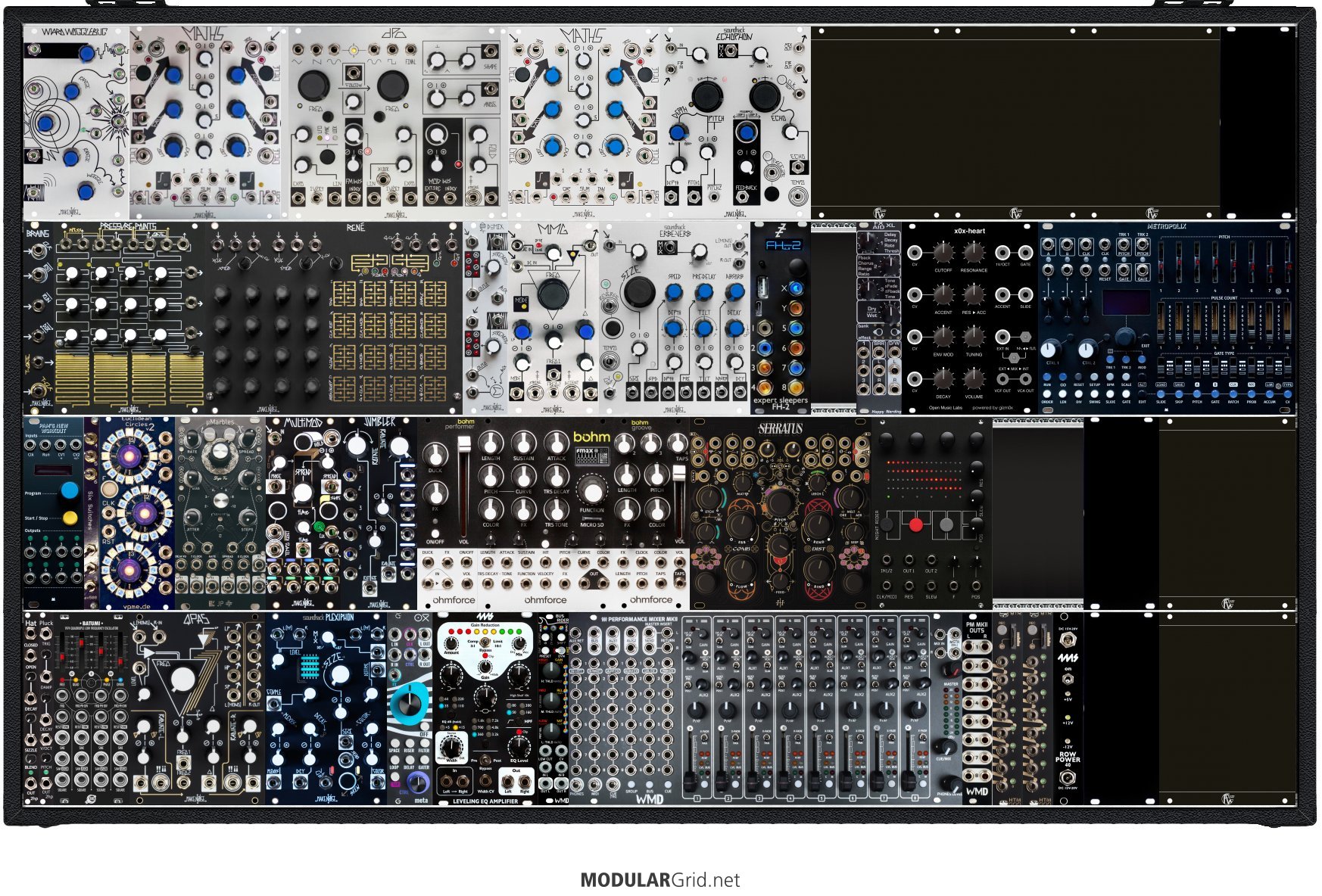Select the Euclidean Circles module
1322x896 pixels.
click(137, 513)
